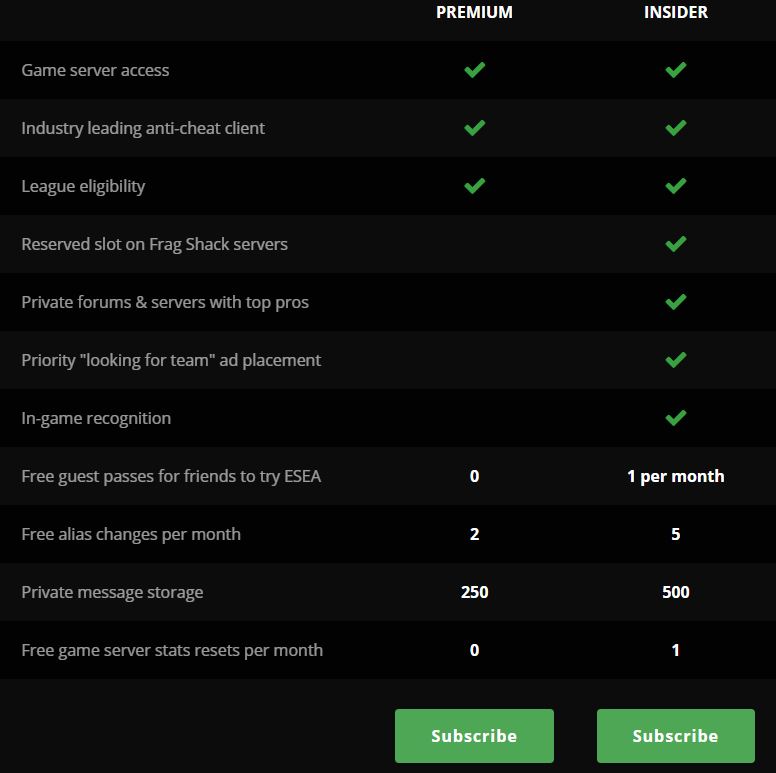Click Insider's 500 private message storage value
776x773 pixels.
[x=676, y=592]
